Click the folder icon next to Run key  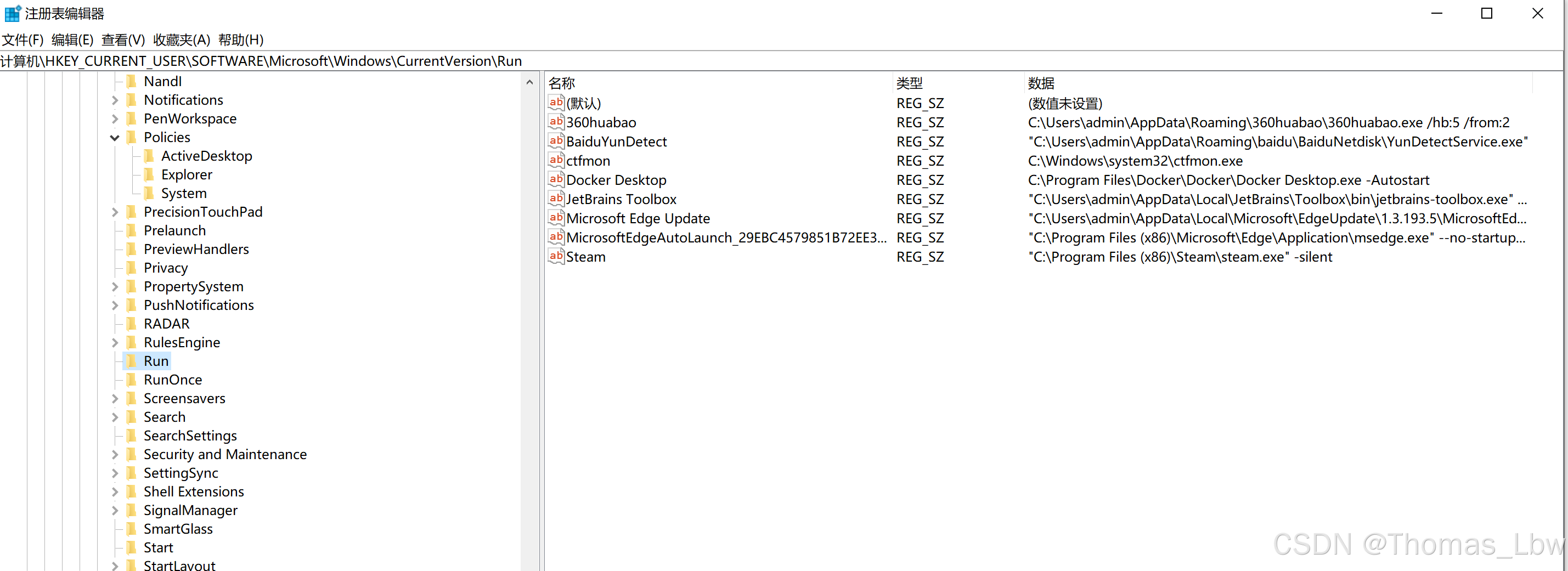pos(132,361)
